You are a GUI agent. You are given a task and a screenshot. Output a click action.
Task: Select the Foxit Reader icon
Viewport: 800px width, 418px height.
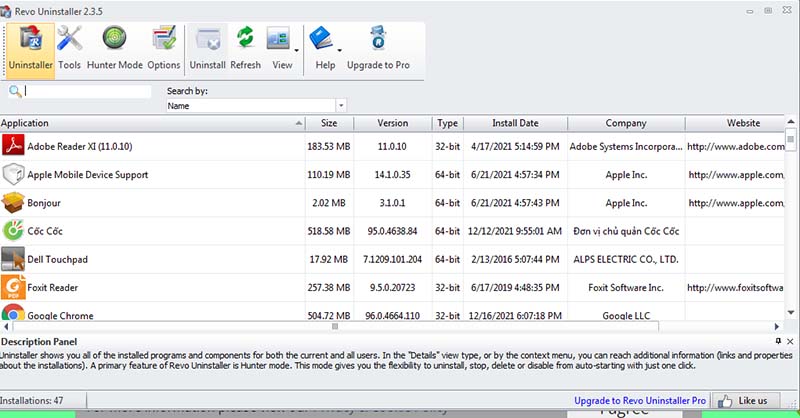[x=13, y=287]
